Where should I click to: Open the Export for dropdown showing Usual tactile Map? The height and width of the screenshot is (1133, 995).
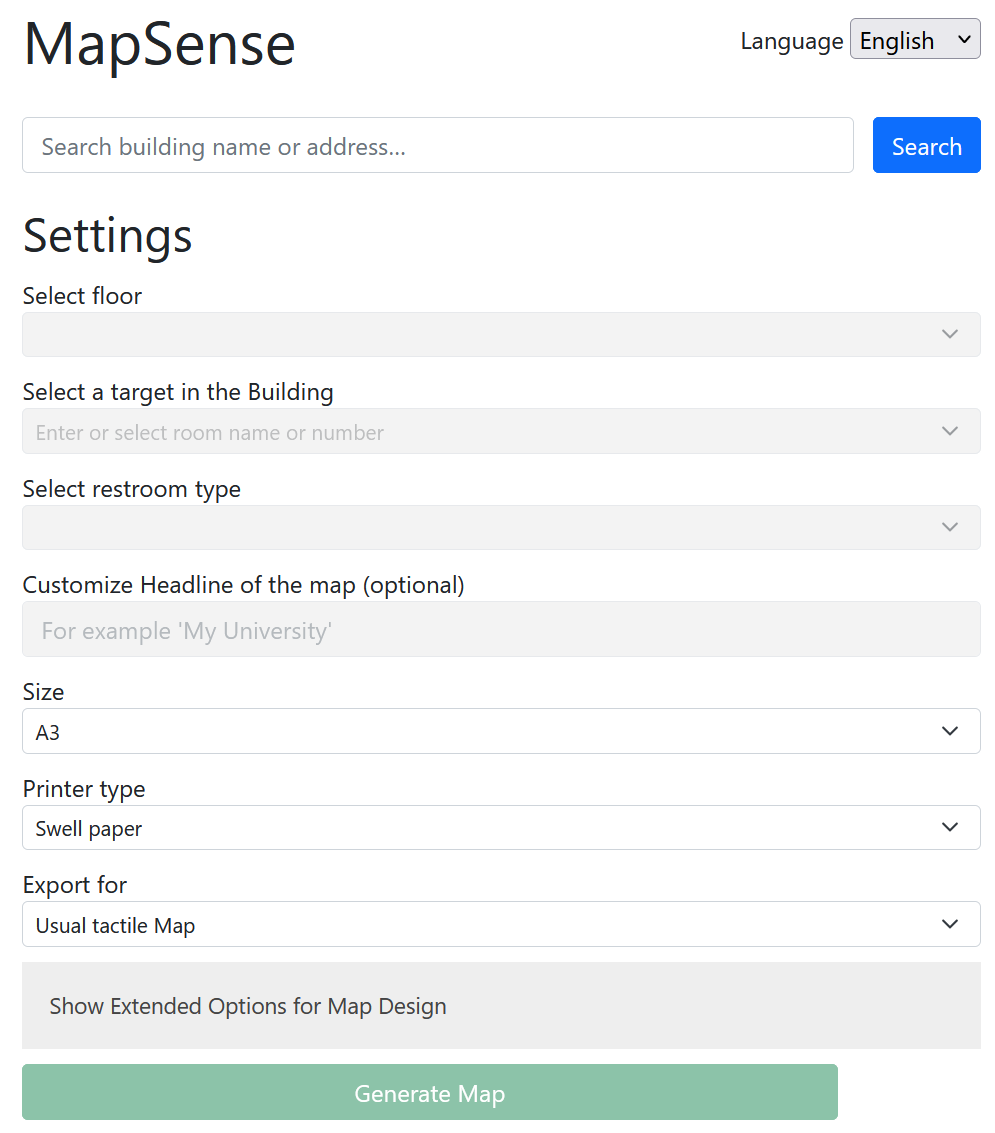point(501,924)
